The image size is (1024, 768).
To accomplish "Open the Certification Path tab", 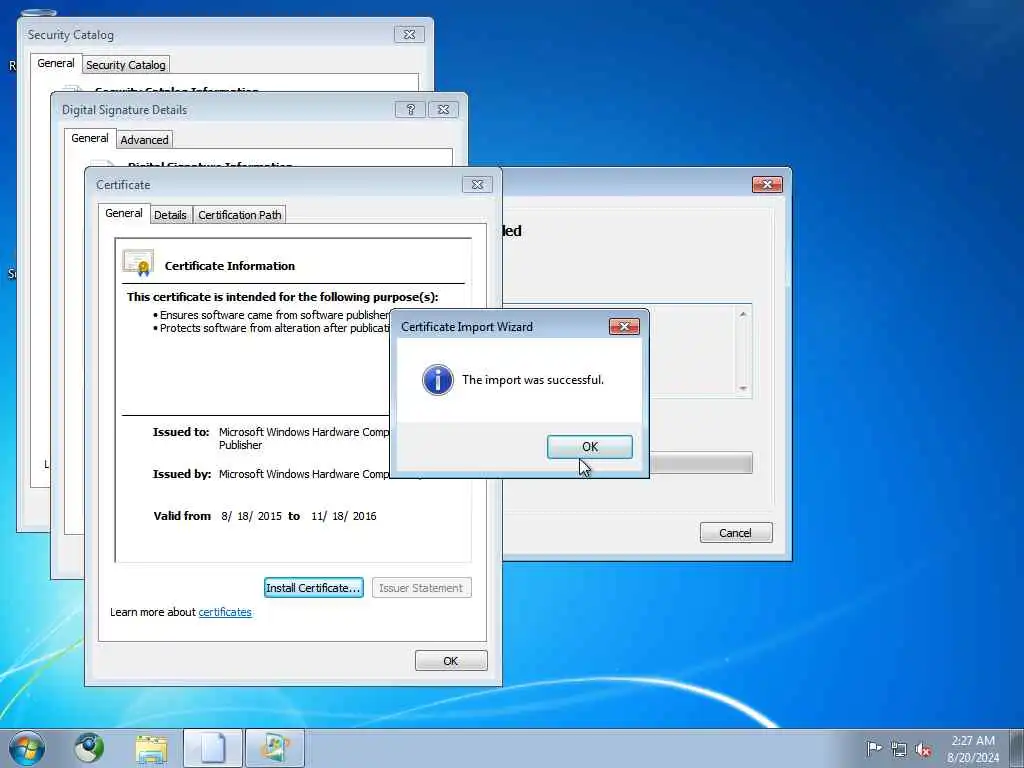I will [240, 215].
